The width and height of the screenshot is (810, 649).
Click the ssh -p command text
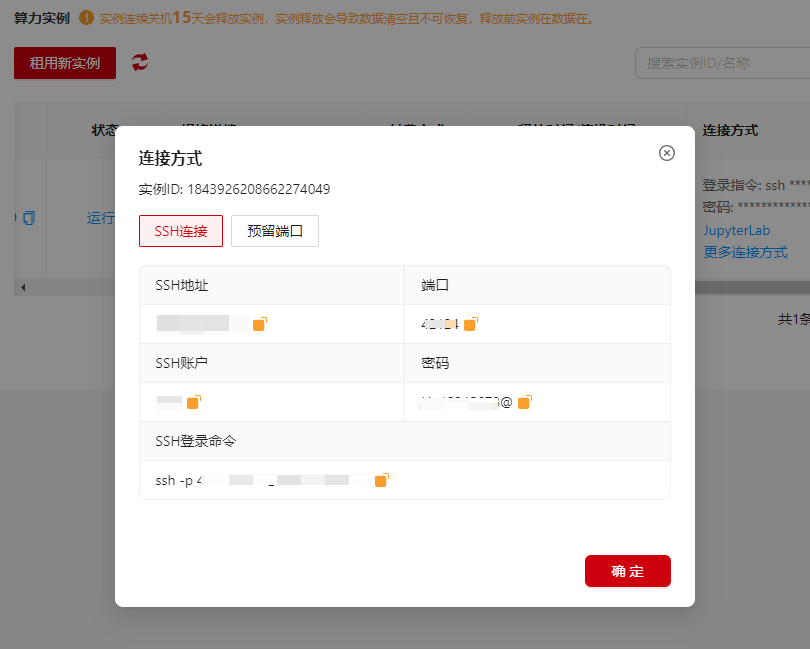point(263,480)
